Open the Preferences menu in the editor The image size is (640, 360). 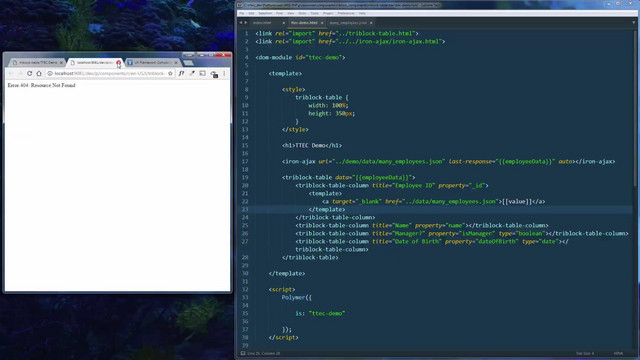point(346,13)
